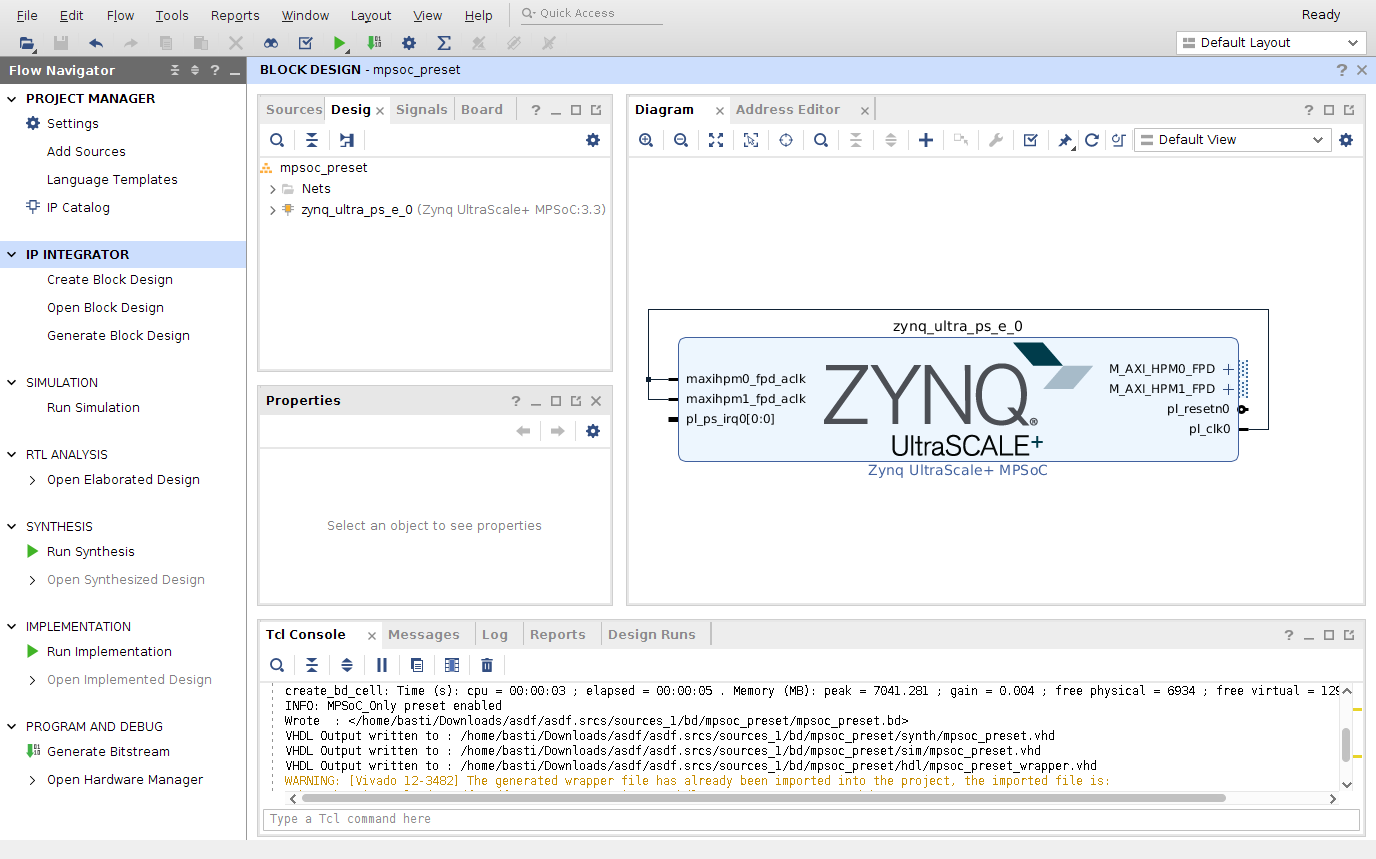Collapse the PROJECT MANAGER section
The image size is (1376, 859).
pyautogui.click(x=13, y=99)
